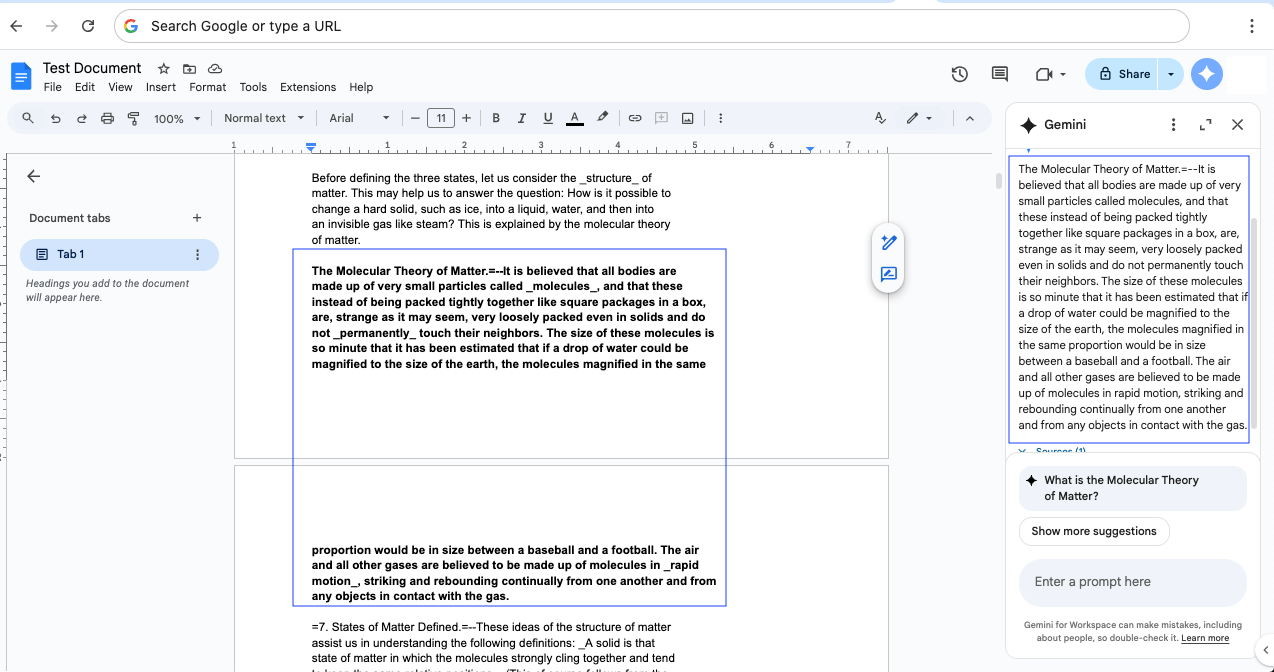This screenshot has height=672, width=1274.
Task: Open spelling and grammar check icon
Action: [880, 118]
